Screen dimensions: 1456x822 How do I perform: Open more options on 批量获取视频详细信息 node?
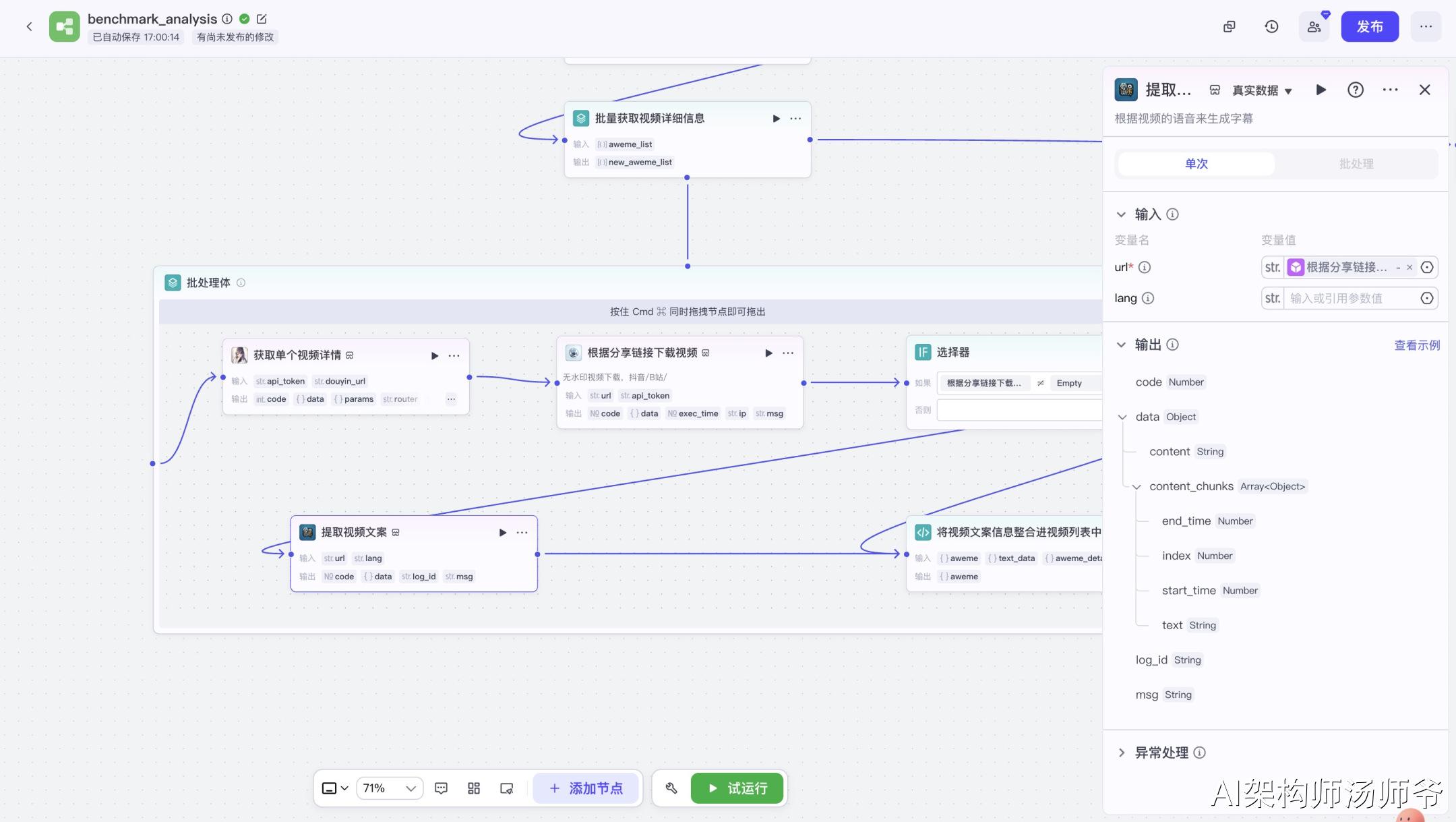tap(796, 119)
